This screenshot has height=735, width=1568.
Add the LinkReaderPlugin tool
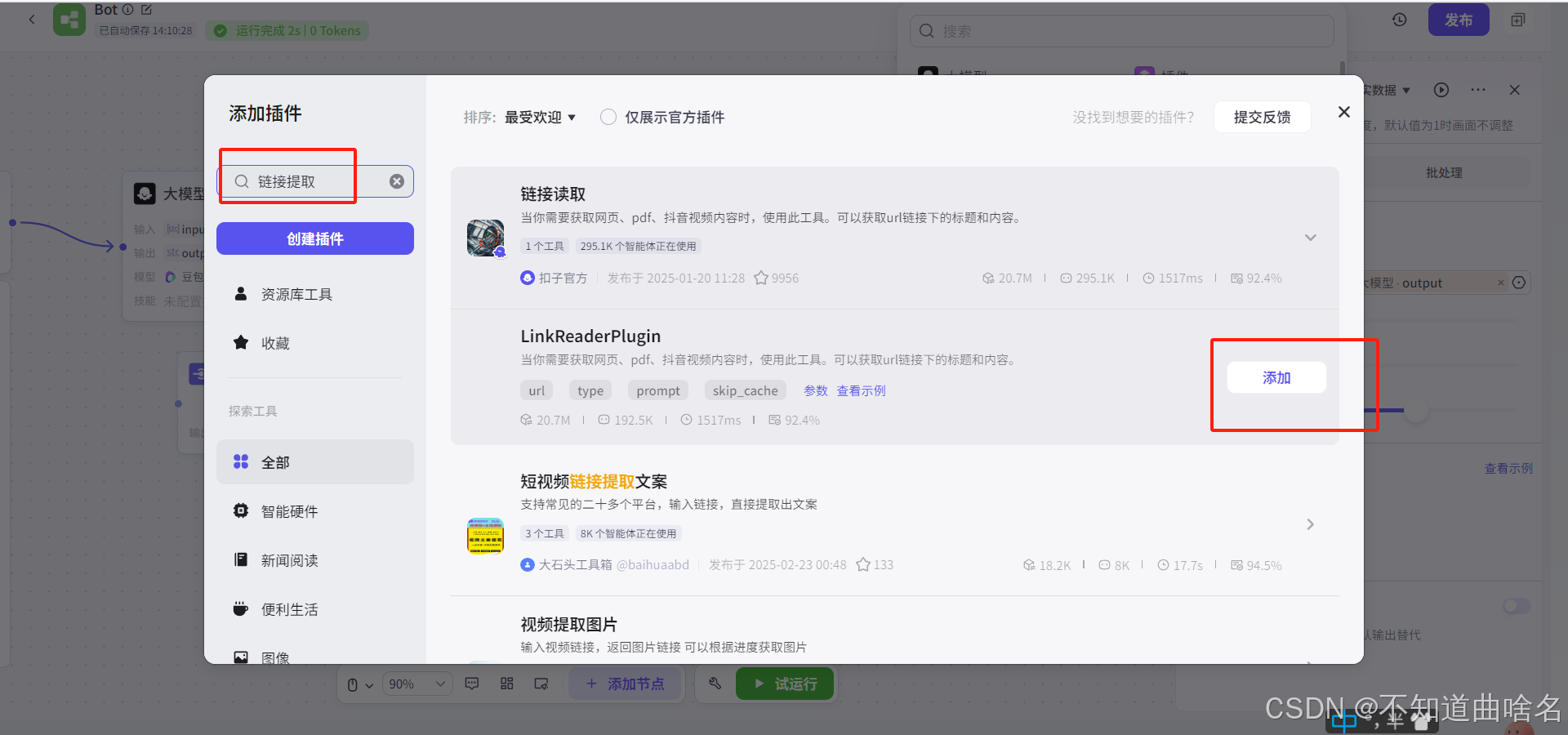click(x=1276, y=377)
